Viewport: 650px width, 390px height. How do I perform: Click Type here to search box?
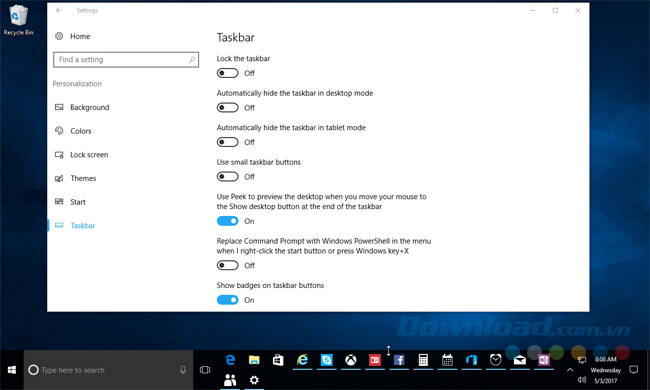[109, 370]
